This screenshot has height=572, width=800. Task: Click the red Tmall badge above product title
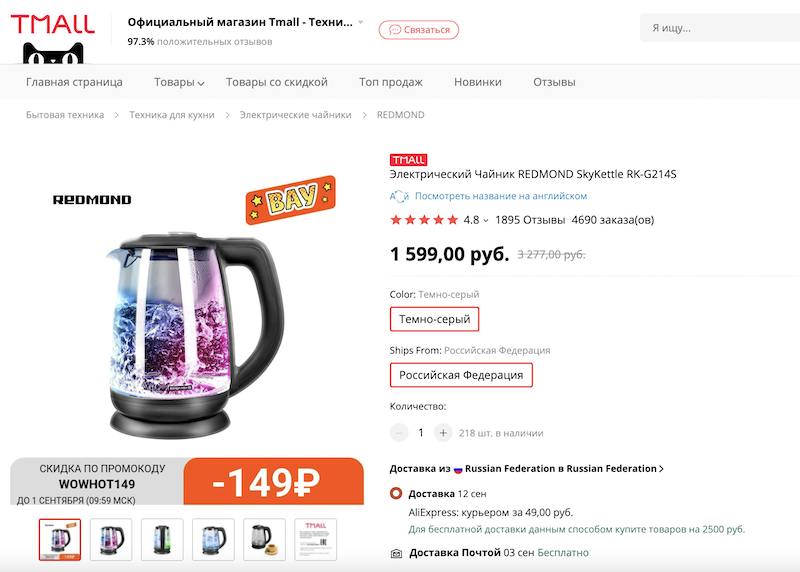click(408, 160)
